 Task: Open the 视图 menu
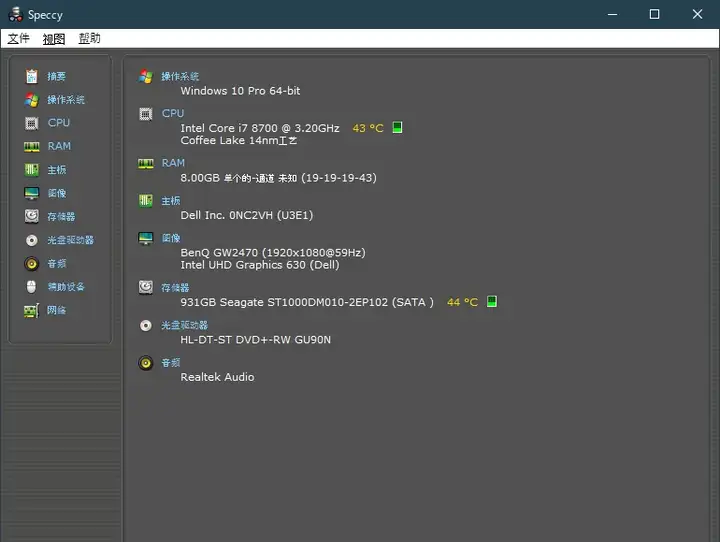[54, 39]
